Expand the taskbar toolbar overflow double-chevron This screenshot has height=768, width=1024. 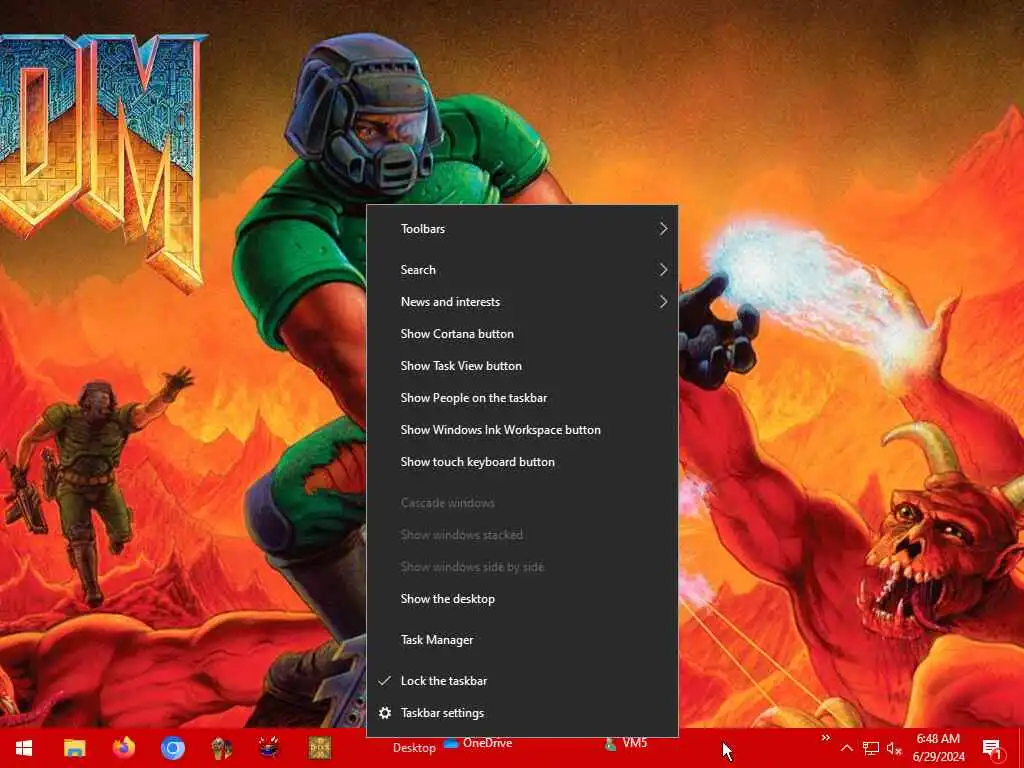[825, 738]
